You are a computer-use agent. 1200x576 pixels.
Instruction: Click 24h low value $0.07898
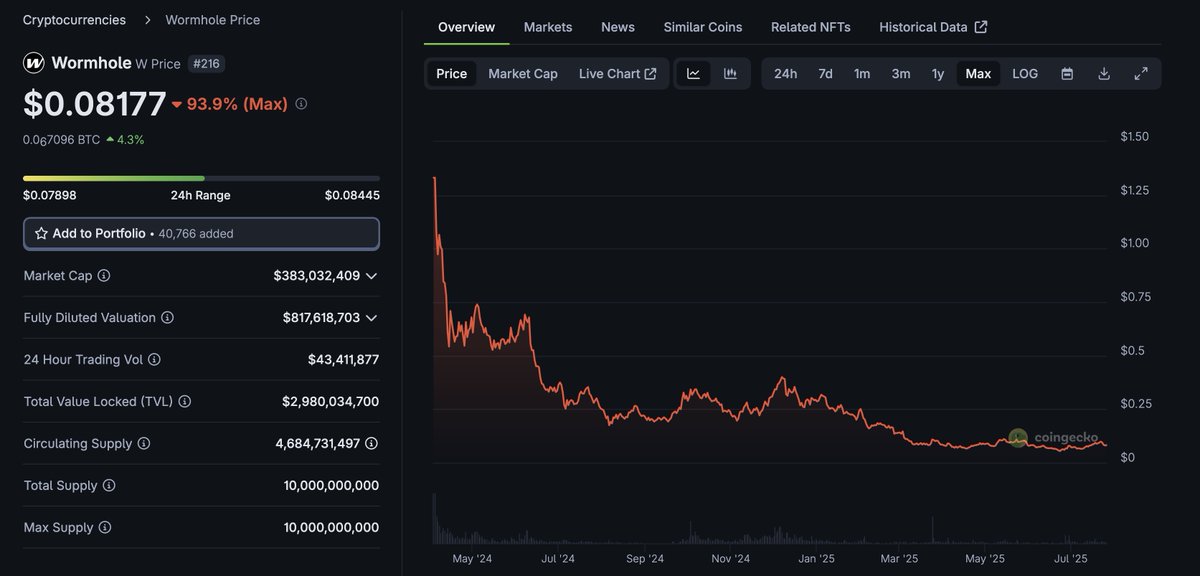click(50, 195)
